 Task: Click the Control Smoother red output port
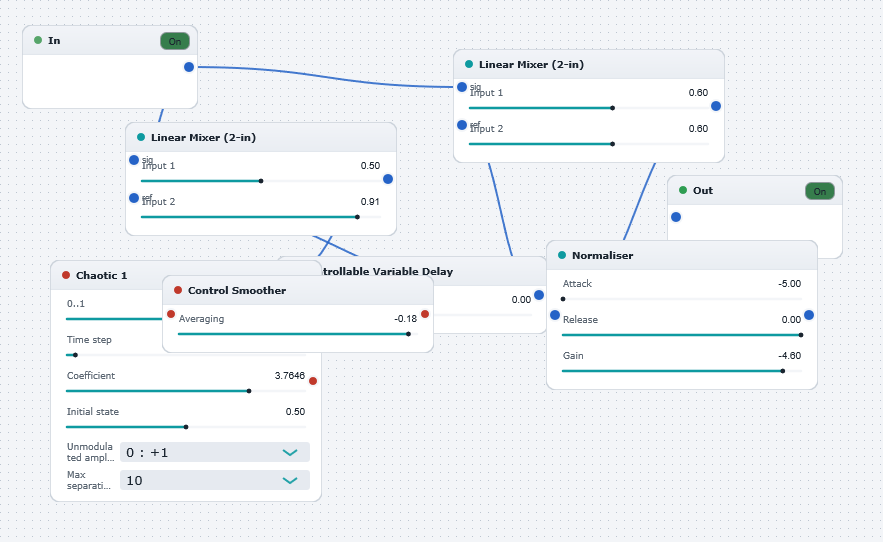coord(425,314)
